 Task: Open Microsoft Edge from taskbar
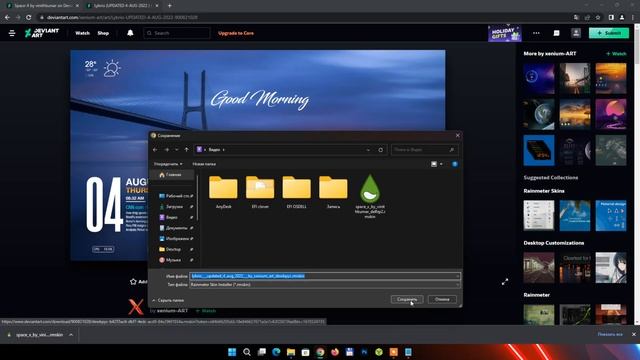(276, 352)
